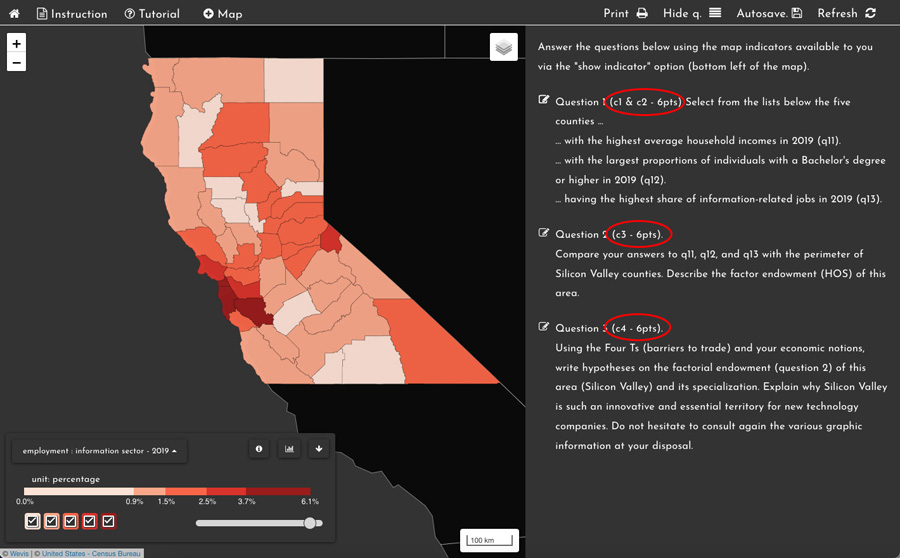
Task: Open the indicator chart view
Action: click(x=289, y=449)
